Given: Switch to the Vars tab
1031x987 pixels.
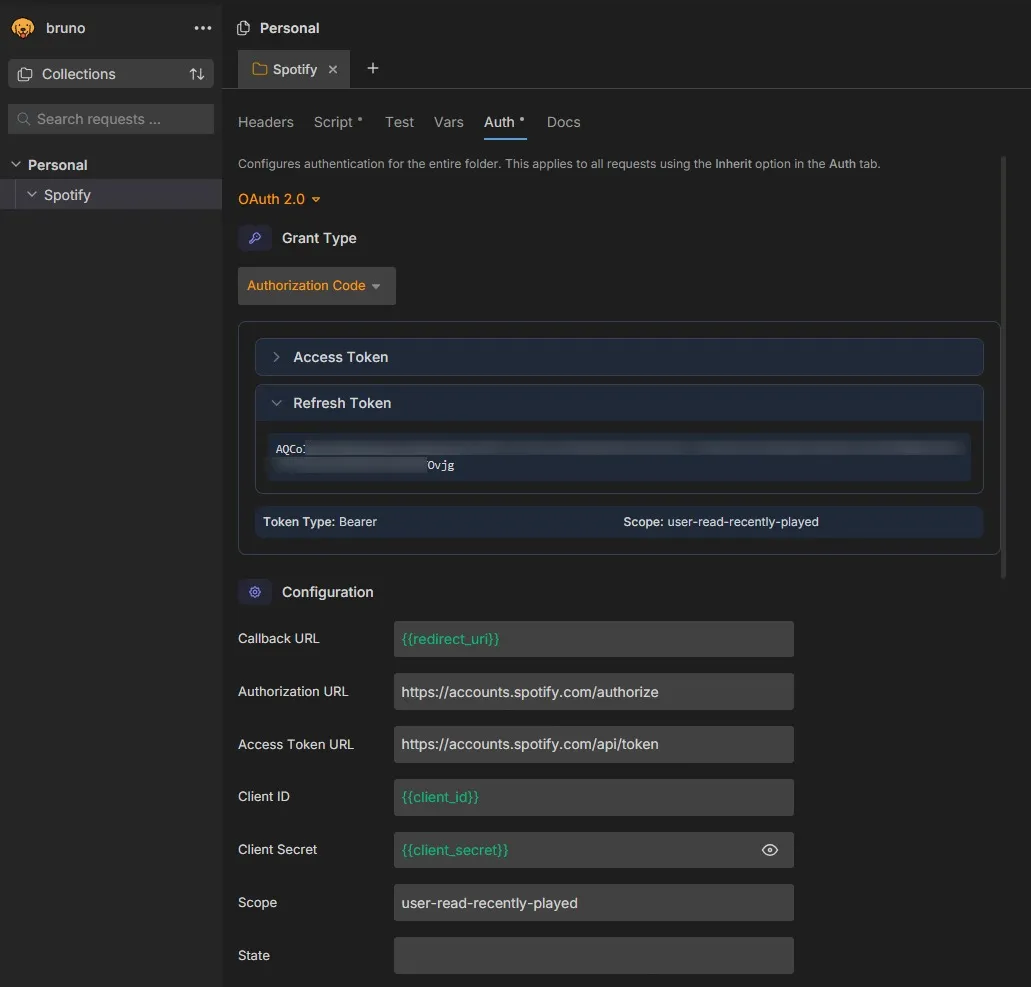Looking at the screenshot, I should 449,122.
